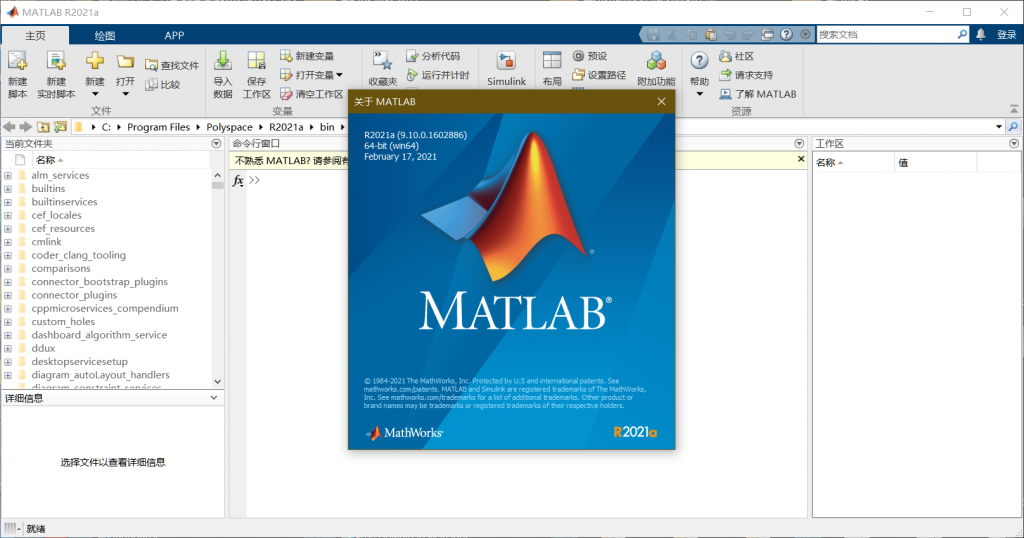Expand the builtins folder node
1024x538 pixels.
8,189
